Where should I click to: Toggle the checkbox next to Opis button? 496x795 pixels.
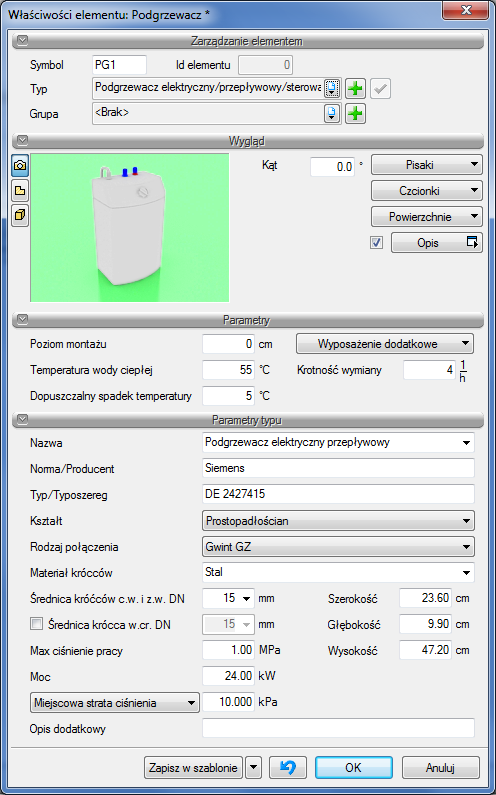tap(376, 243)
